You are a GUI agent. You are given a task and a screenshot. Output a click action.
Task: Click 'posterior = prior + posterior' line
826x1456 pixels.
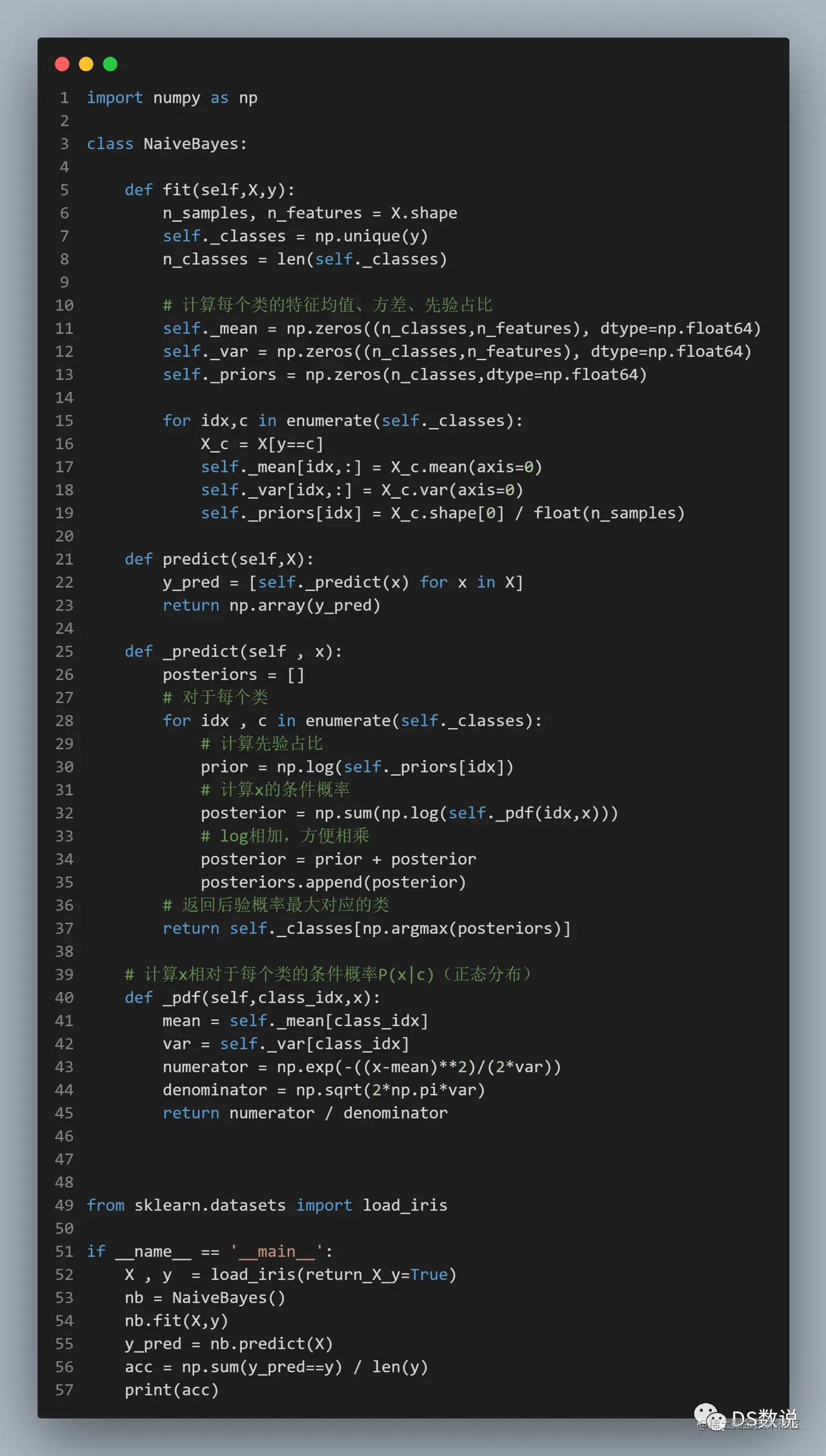coord(338,860)
